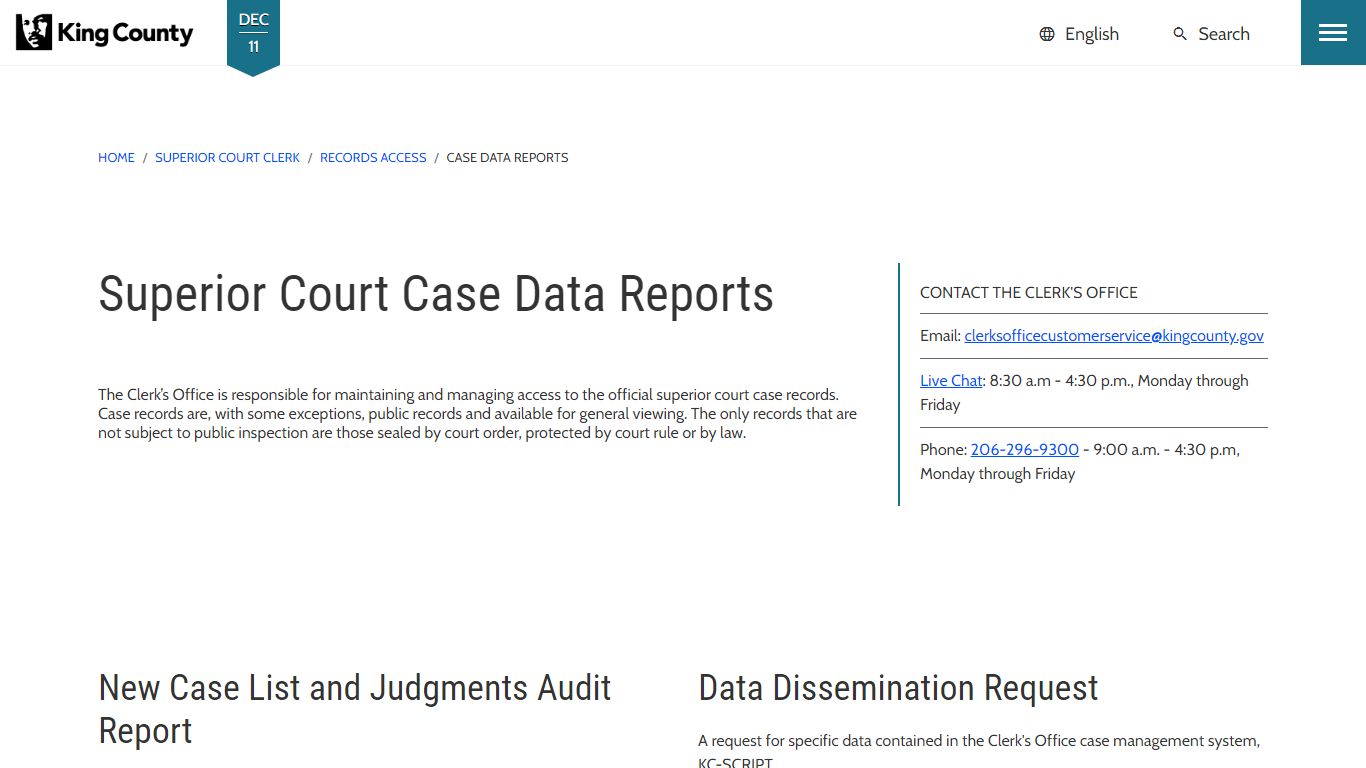This screenshot has width=1366, height=768.
Task: Click the paragraph starting "The Clerk's Office is responsible"
Action: 478,414
